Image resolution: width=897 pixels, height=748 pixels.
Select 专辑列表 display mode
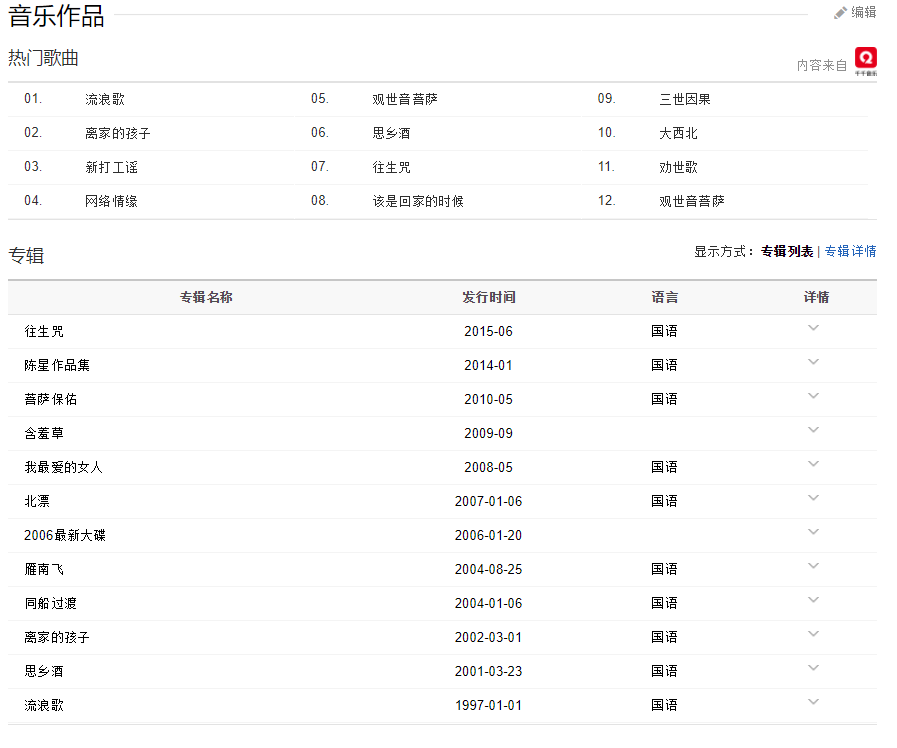786,252
